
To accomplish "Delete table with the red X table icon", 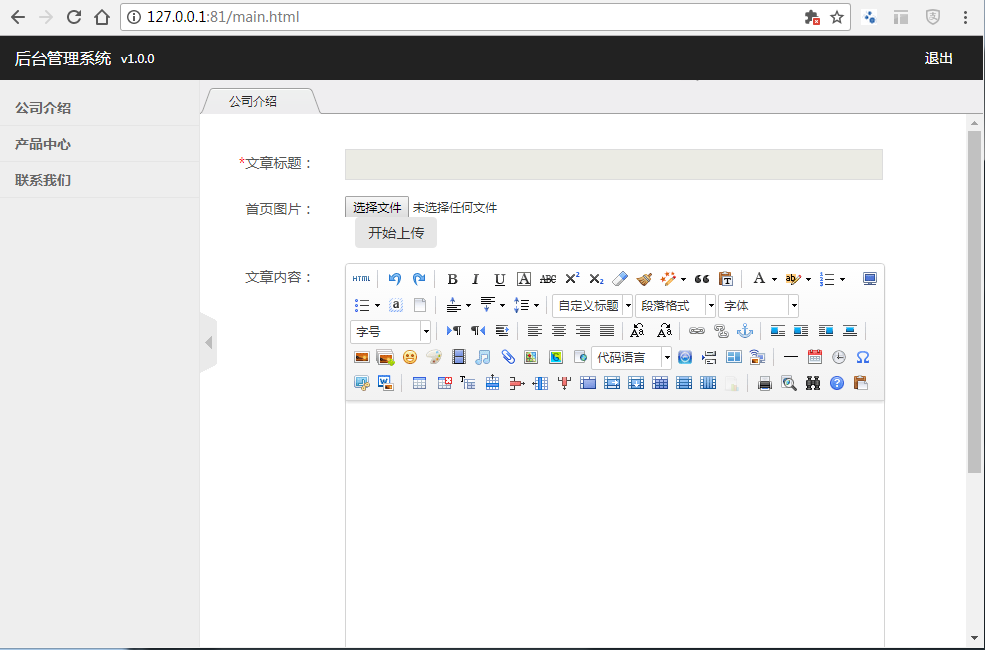I will tap(444, 383).
